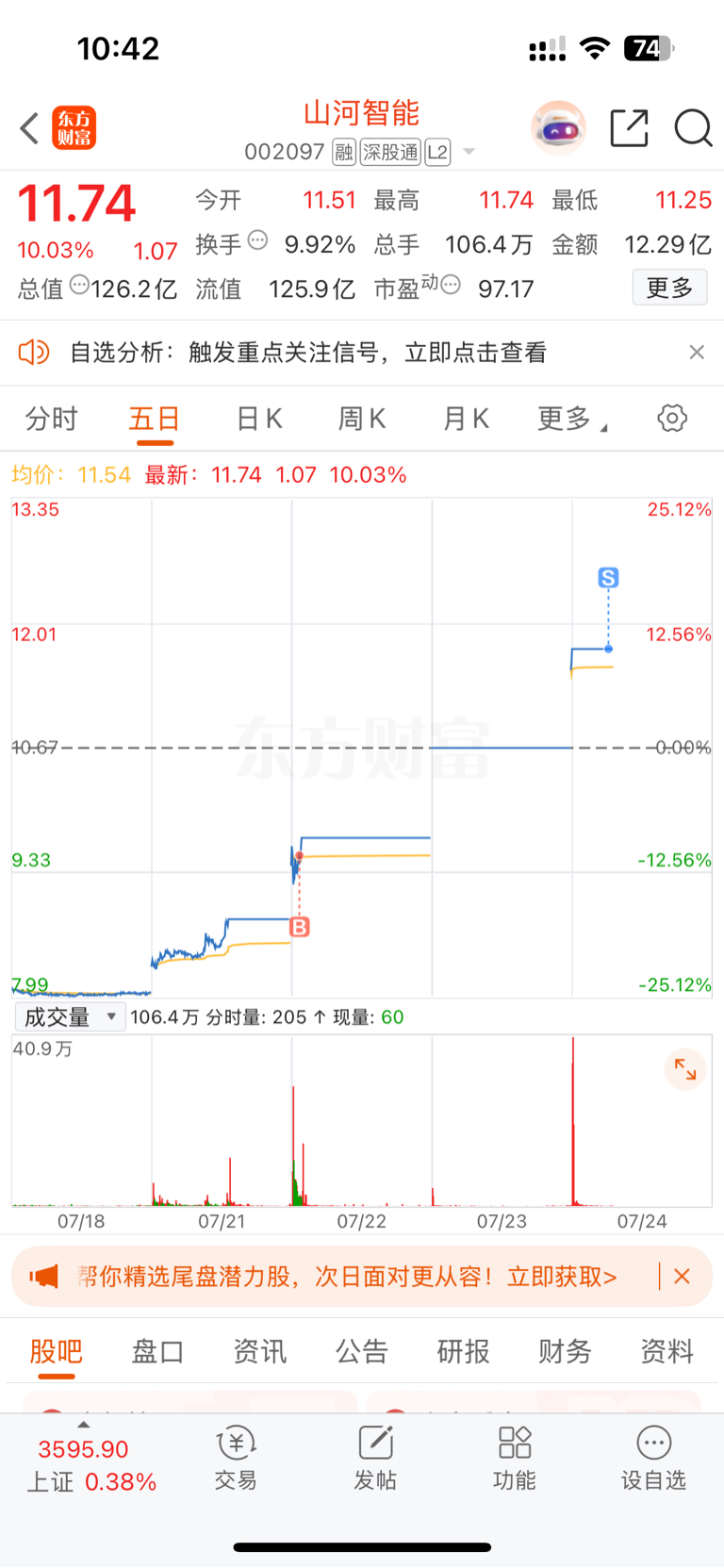Expand the stock code dropdown arrow
The width and height of the screenshot is (724, 1568).
(x=469, y=152)
